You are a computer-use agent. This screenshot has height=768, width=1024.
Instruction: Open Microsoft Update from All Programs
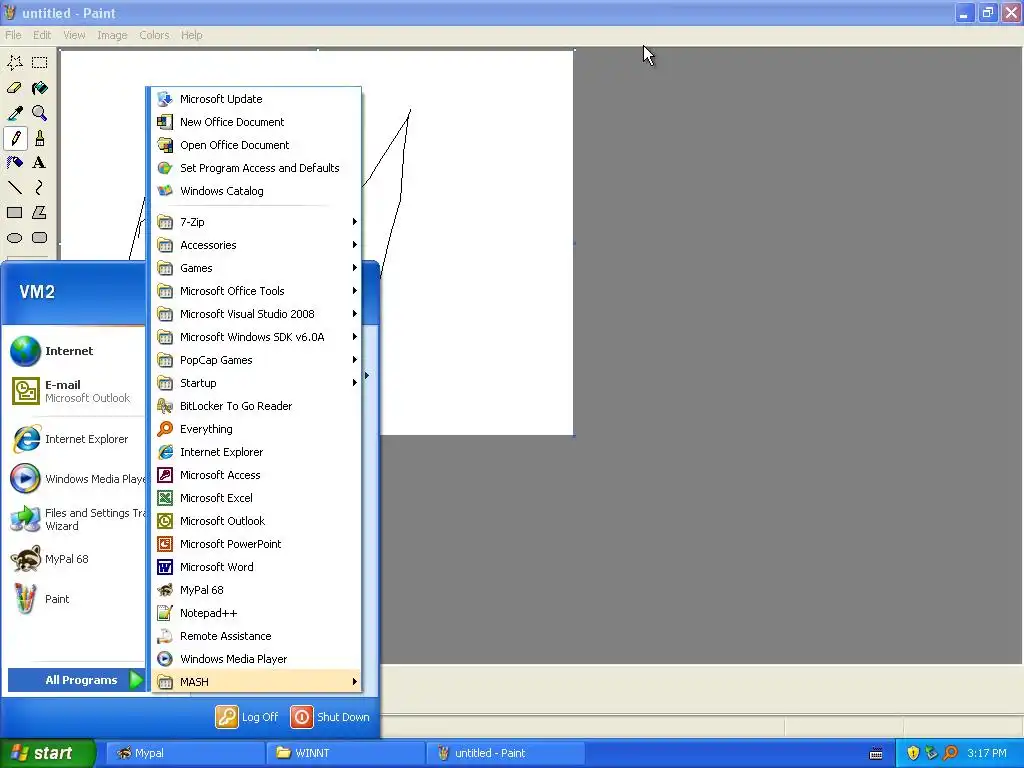click(257, 99)
